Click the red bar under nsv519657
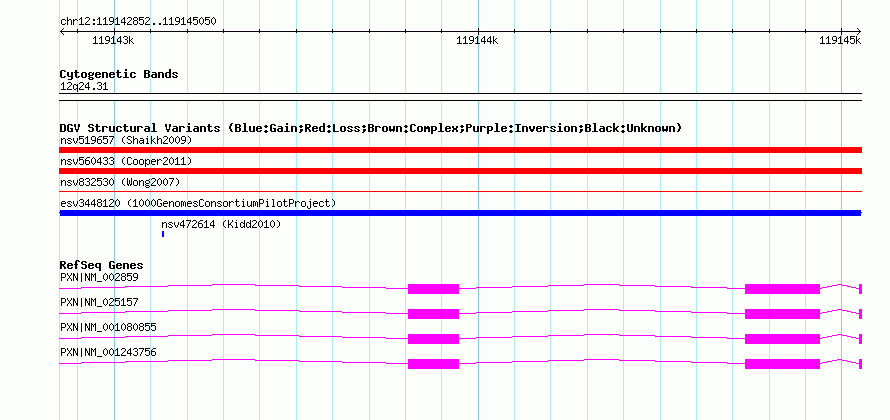Screen dimensions: 890x420 (460, 150)
